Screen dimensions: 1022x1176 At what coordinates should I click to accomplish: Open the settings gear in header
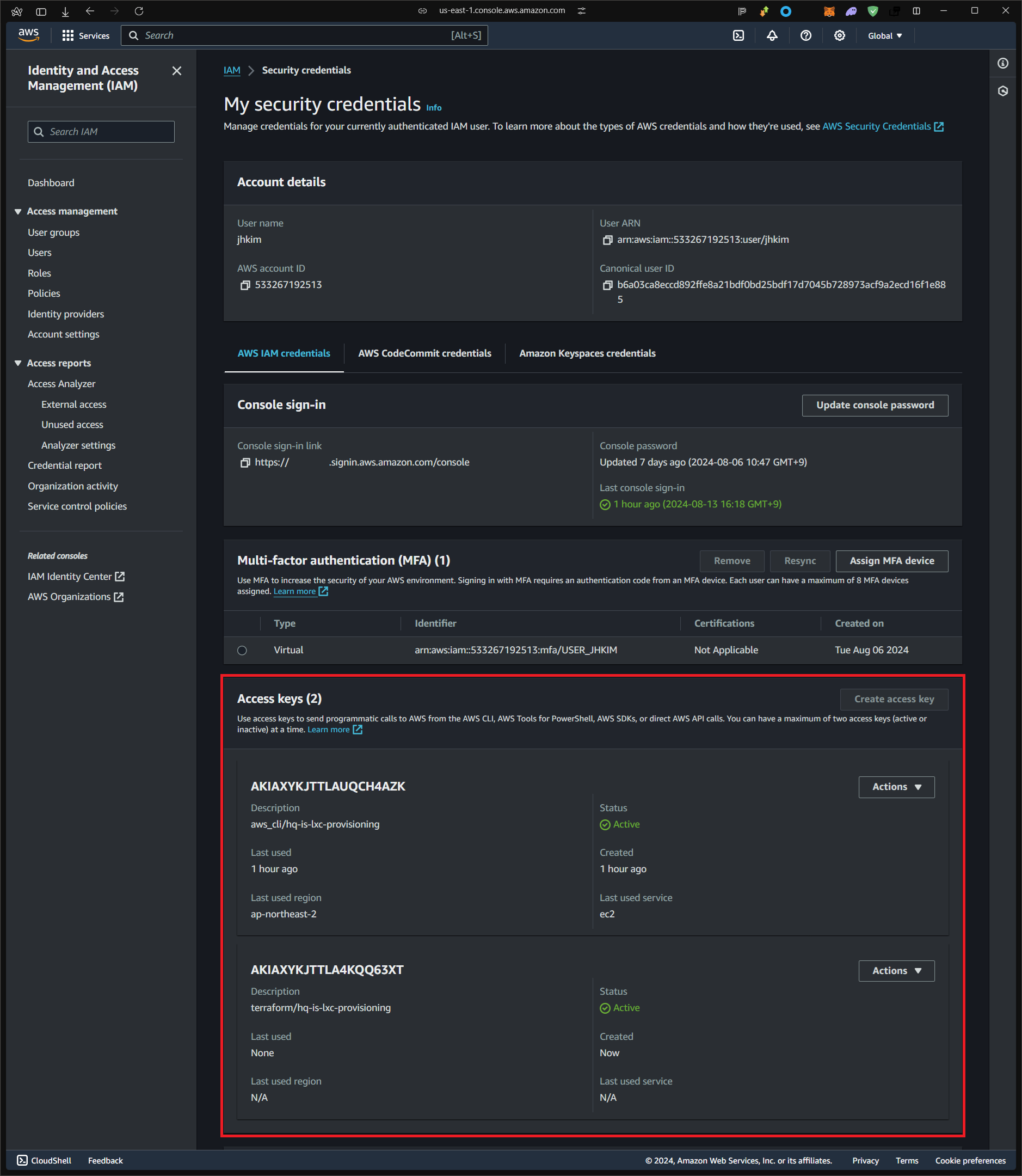[839, 35]
